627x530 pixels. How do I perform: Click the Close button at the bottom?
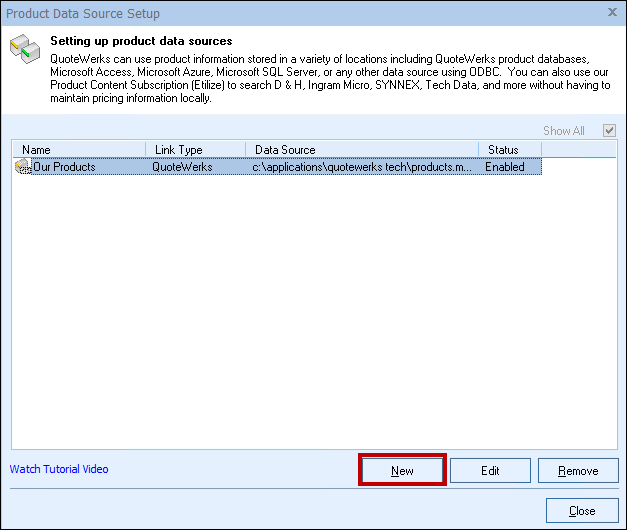point(582,511)
